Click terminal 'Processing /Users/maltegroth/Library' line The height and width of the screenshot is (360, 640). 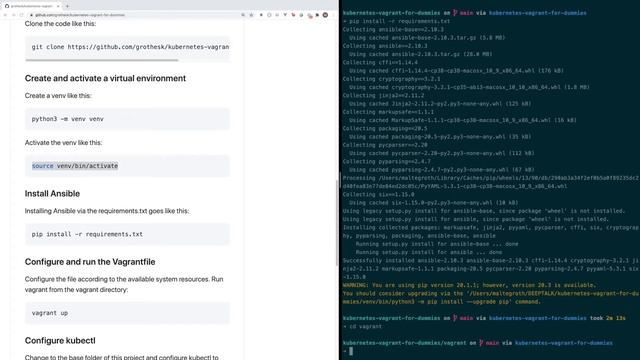491,182
